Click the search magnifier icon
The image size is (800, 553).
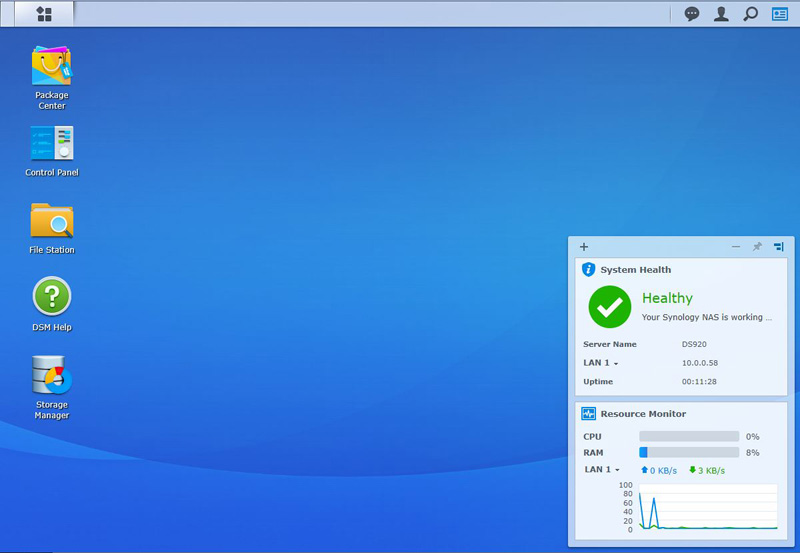751,14
